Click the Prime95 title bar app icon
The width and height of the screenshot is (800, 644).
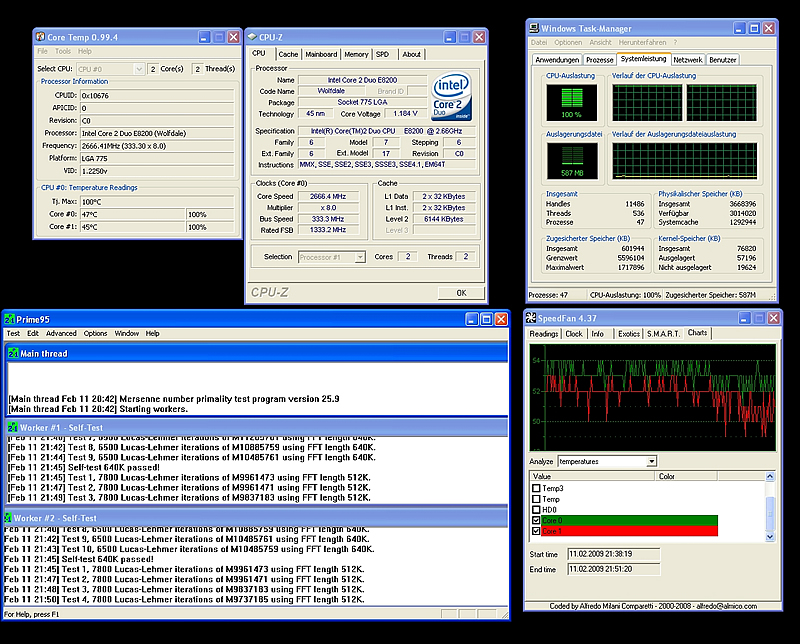tap(10, 319)
